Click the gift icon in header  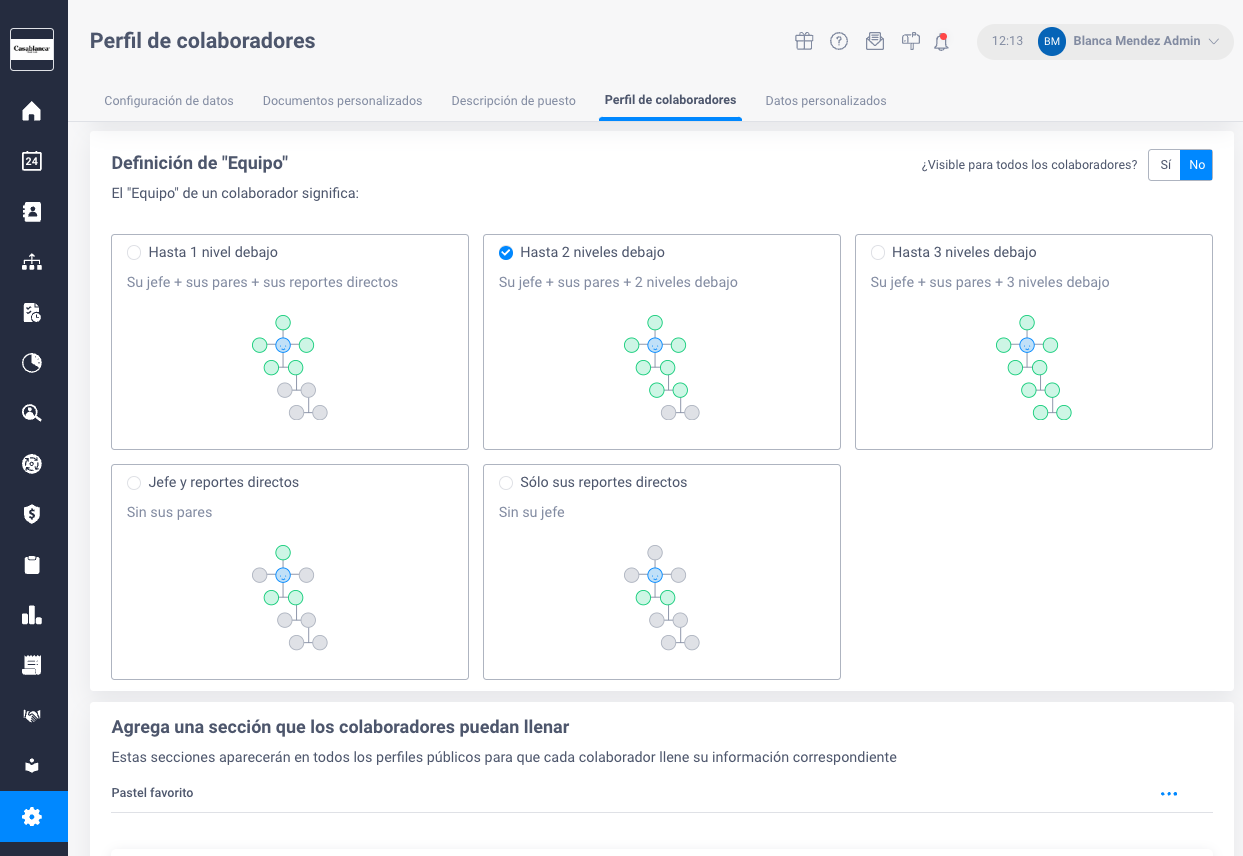click(x=804, y=41)
